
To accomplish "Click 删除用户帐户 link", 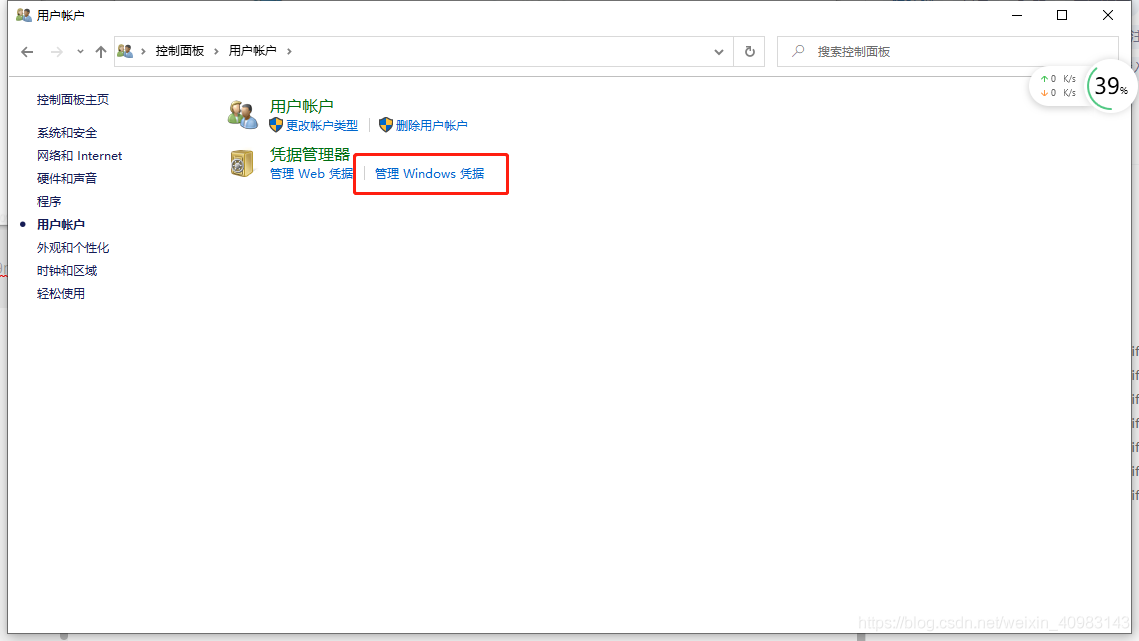I will 431,126.
